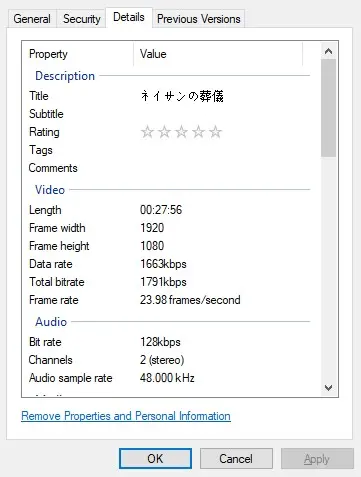Set rating to five stars
The height and width of the screenshot is (477, 361).
[216, 132]
